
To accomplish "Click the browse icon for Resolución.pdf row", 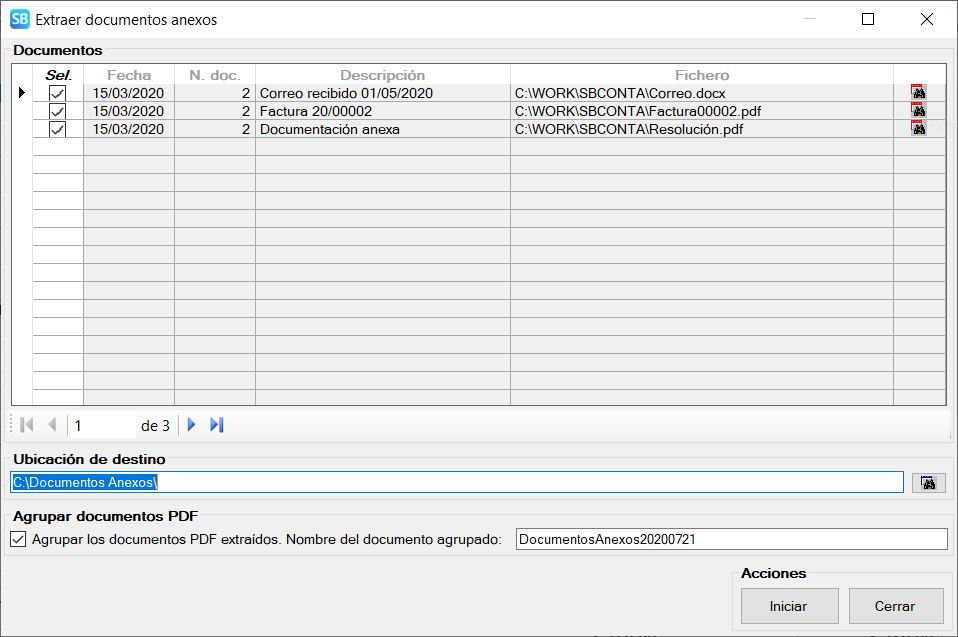I will coord(918,128).
